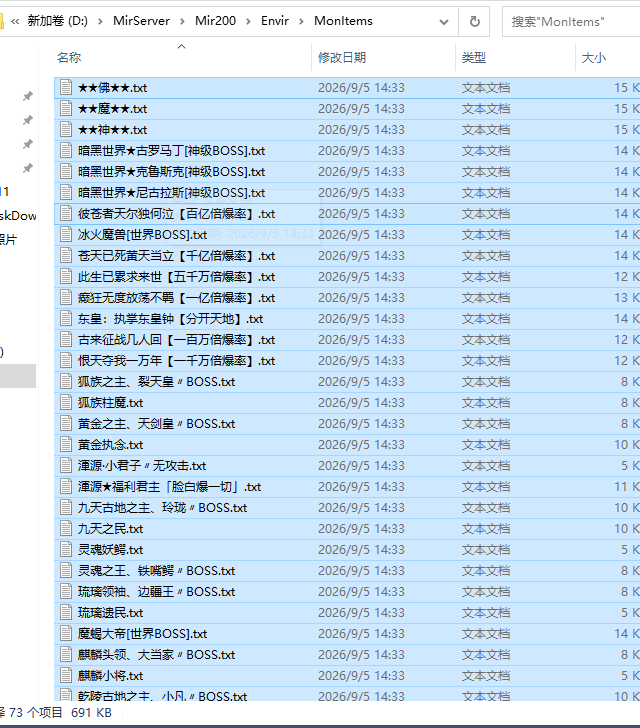The width and height of the screenshot is (640, 728).
Task: Click icon of 此生已累求来世 file
Action: pos(66,276)
